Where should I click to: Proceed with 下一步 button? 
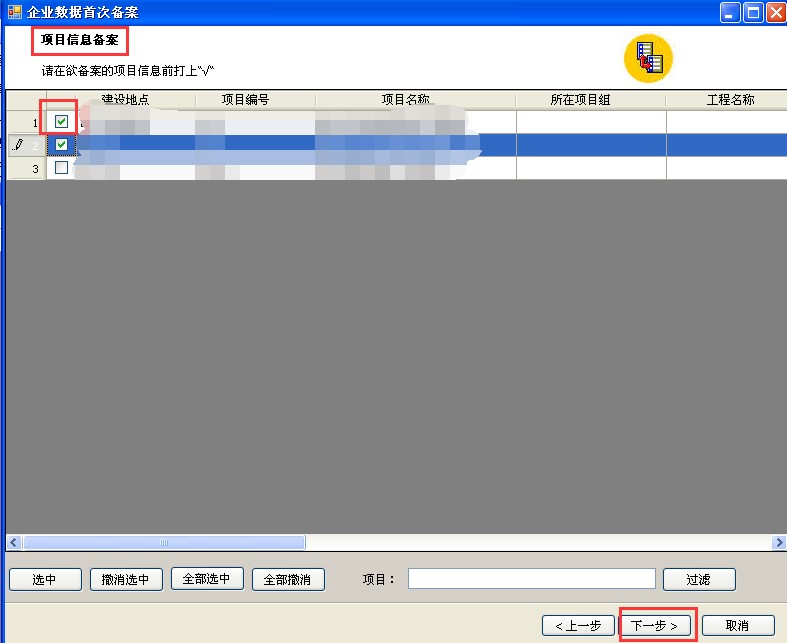tap(657, 625)
